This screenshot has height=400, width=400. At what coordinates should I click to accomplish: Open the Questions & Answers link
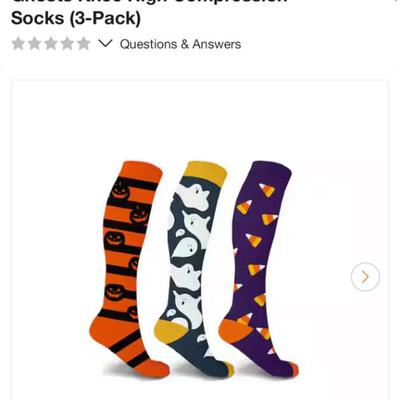[x=180, y=44]
